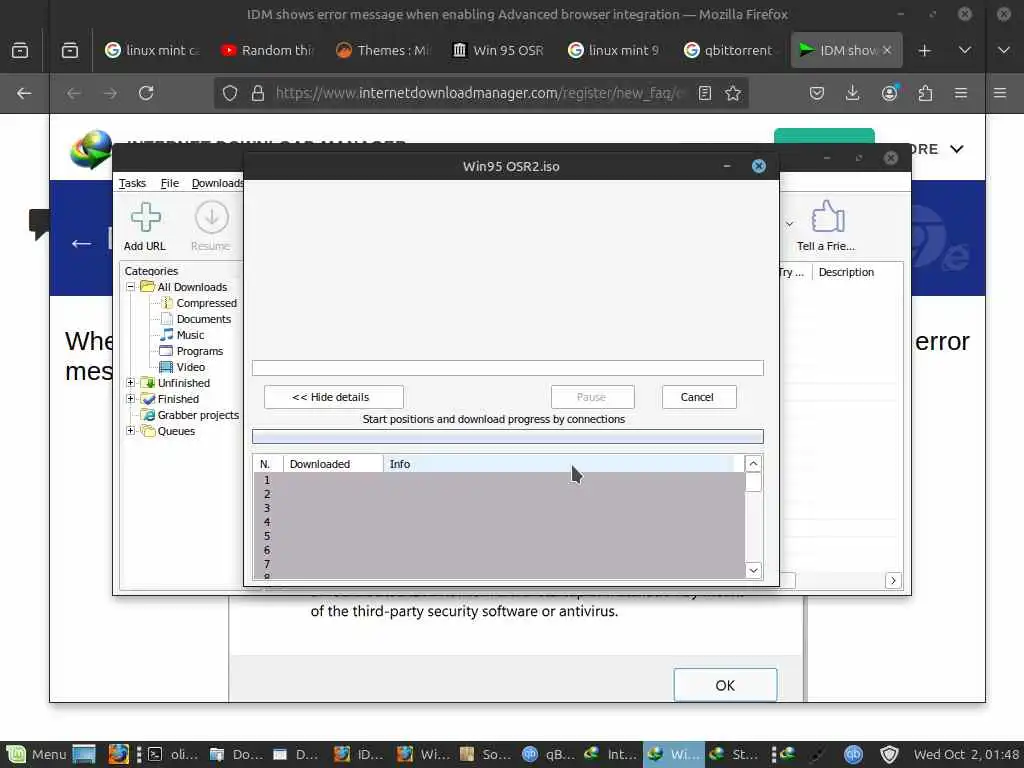Expand the Unfinished category node
1024x768 pixels.
[131, 383]
